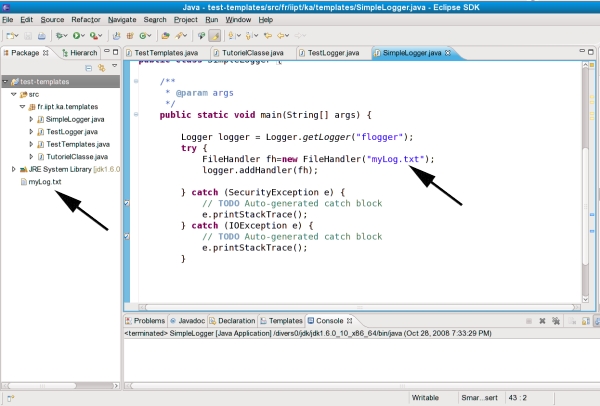Viewport: 600px width, 406px height.
Task: Expand the JRE System Library node
Action: pyautogui.click(x=14, y=169)
